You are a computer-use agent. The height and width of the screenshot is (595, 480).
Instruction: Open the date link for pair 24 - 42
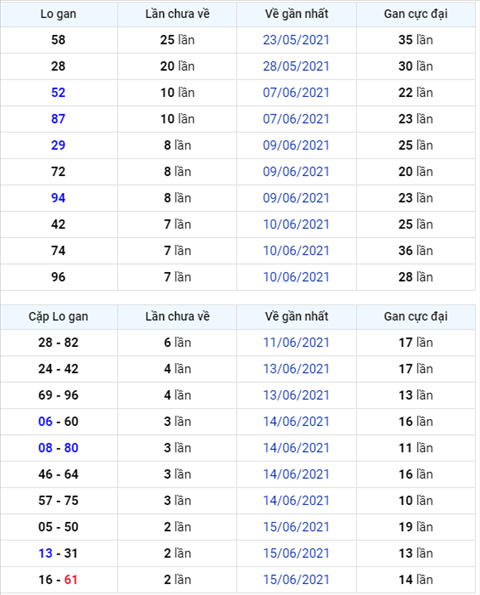coord(296,369)
